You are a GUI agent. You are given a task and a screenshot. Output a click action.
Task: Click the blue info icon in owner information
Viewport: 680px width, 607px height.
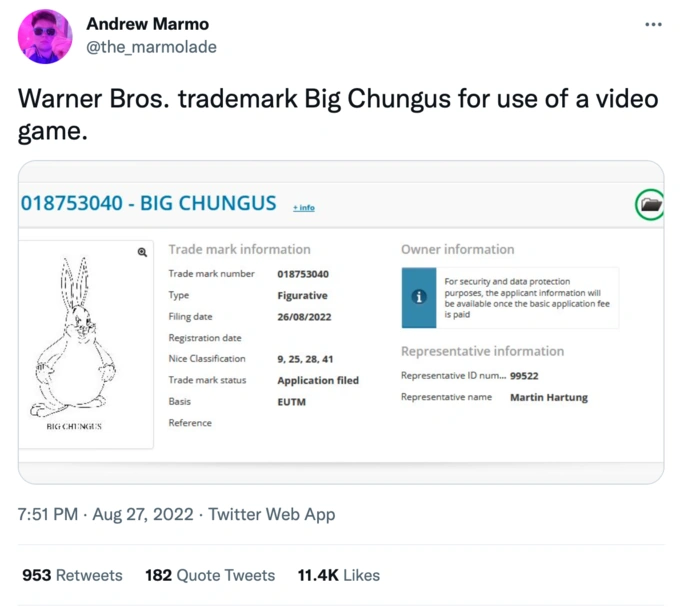[420, 297]
